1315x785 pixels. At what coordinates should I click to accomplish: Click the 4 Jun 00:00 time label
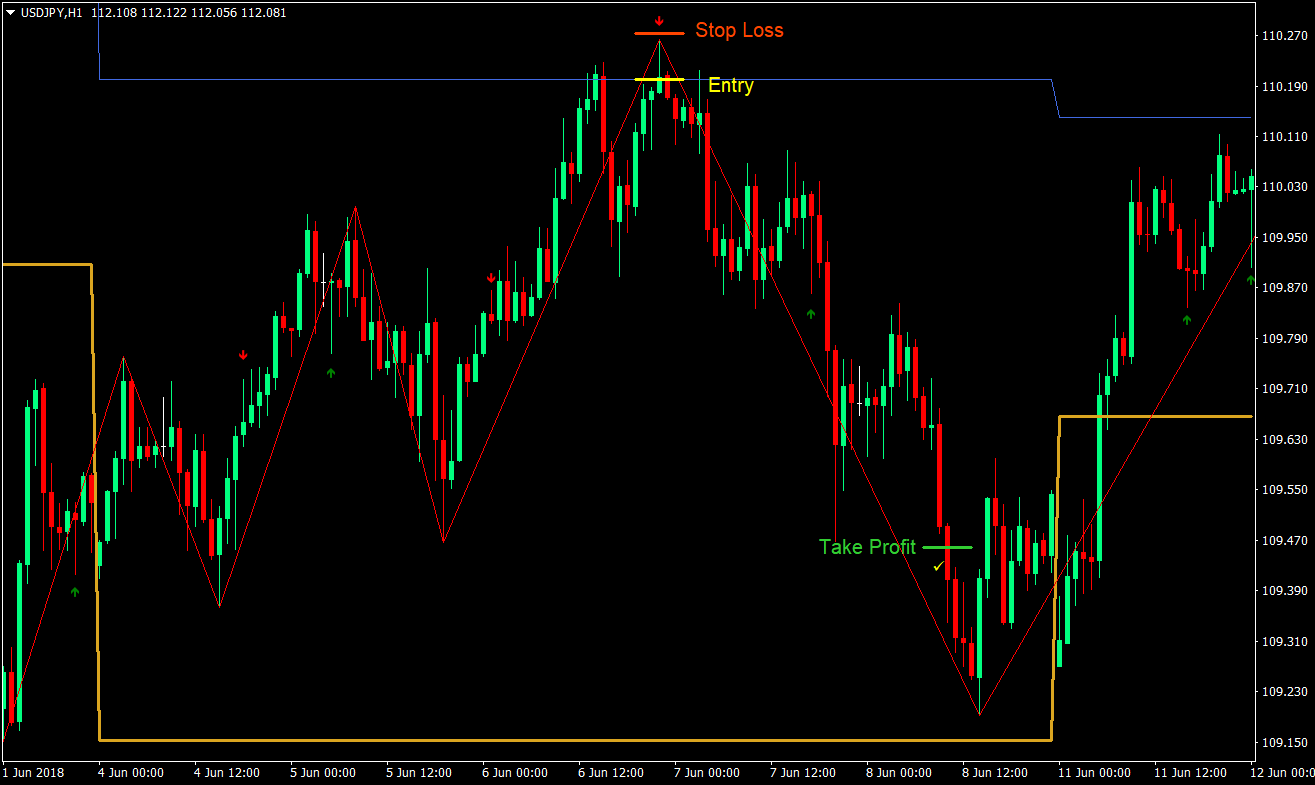[x=132, y=773]
